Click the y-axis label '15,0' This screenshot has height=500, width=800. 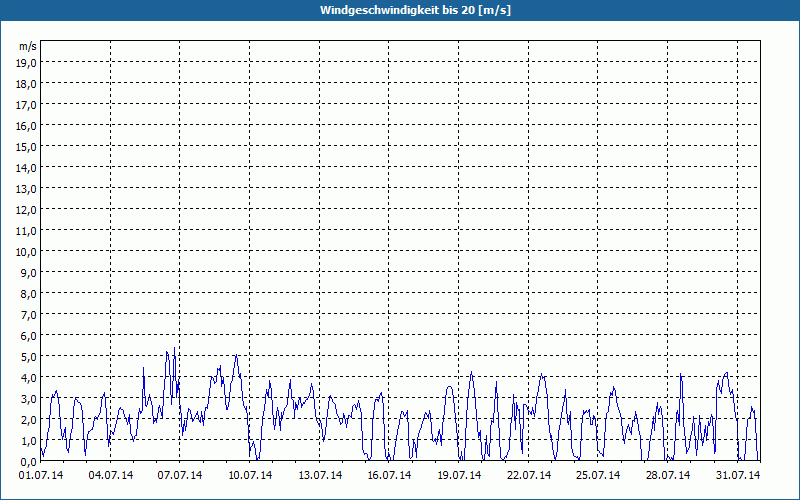pos(28,146)
